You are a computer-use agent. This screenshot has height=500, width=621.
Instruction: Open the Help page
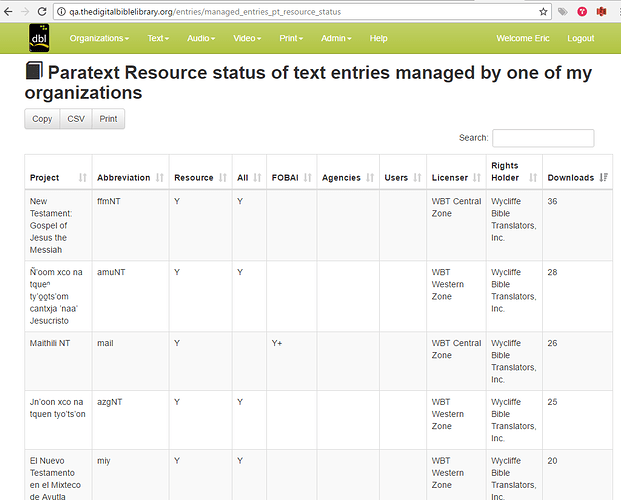378,38
